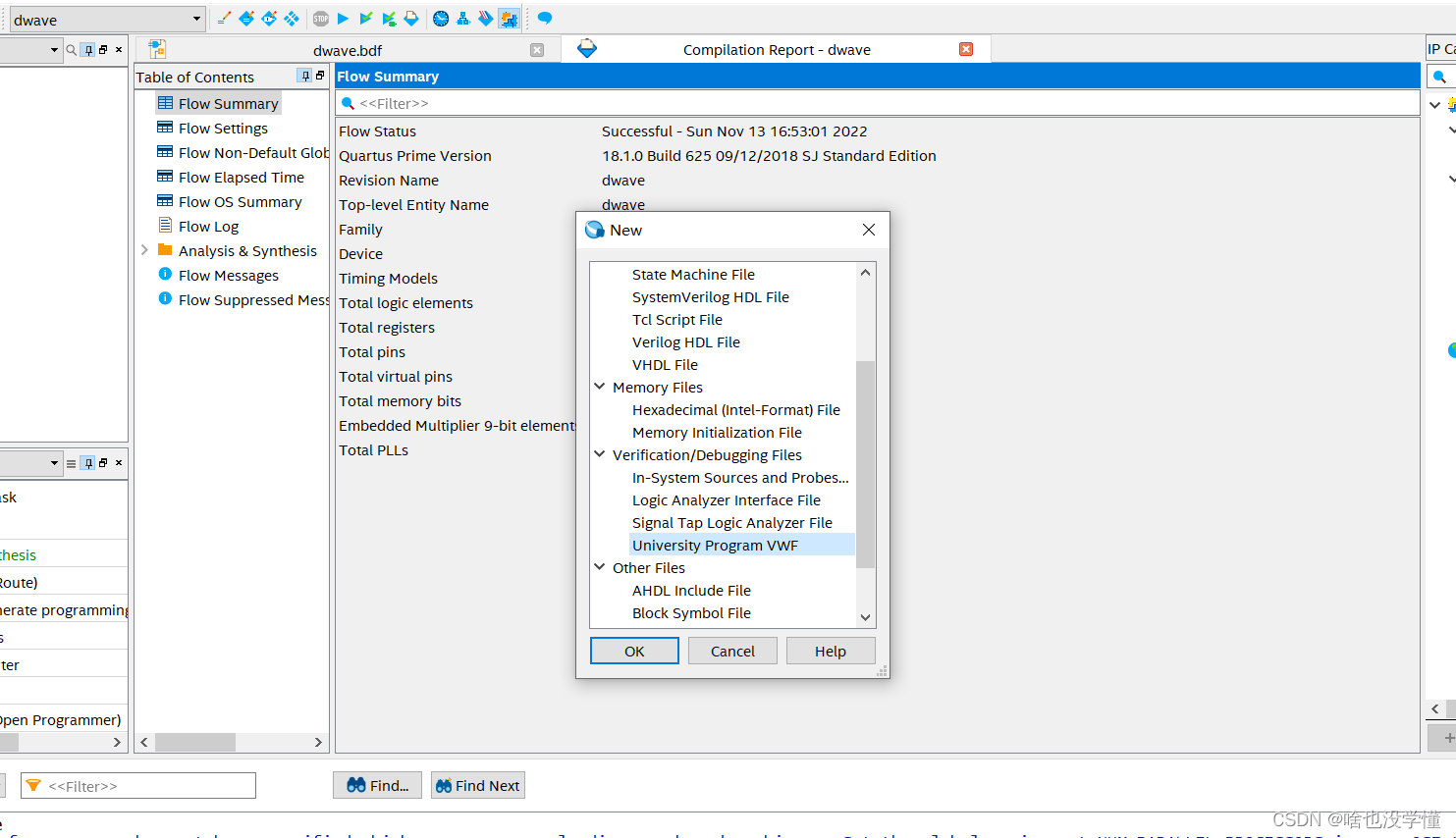Close the Compilation Report tab

966,49
